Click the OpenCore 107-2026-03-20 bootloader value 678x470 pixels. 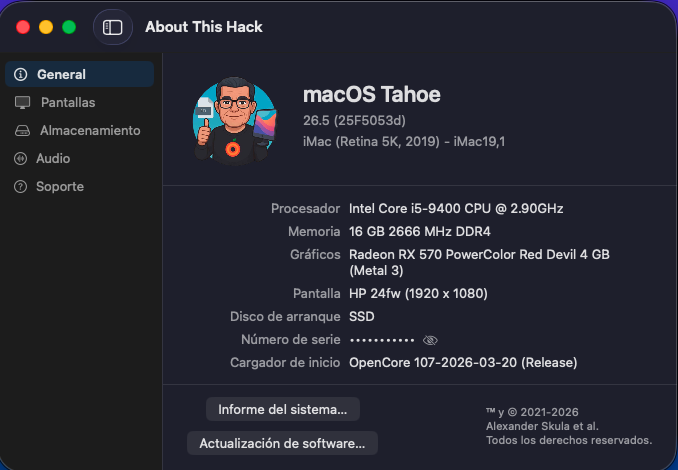click(x=463, y=362)
